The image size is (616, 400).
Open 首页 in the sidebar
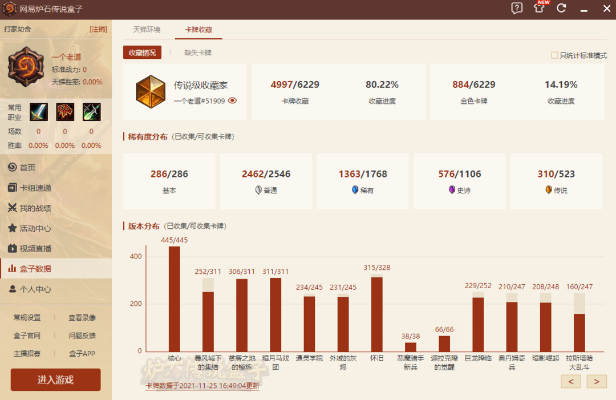tap(28, 167)
